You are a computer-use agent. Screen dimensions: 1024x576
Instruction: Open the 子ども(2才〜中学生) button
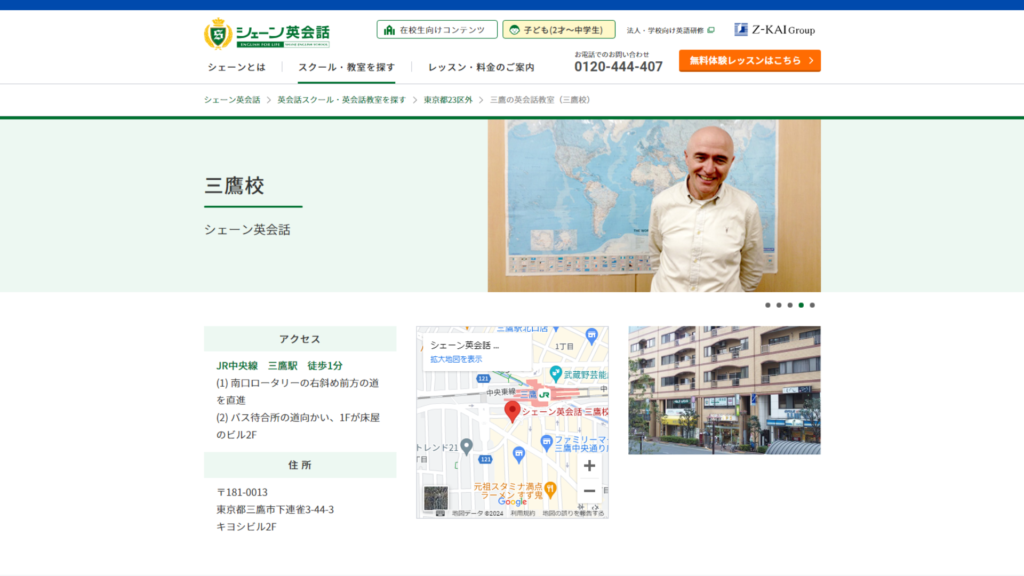click(x=558, y=29)
